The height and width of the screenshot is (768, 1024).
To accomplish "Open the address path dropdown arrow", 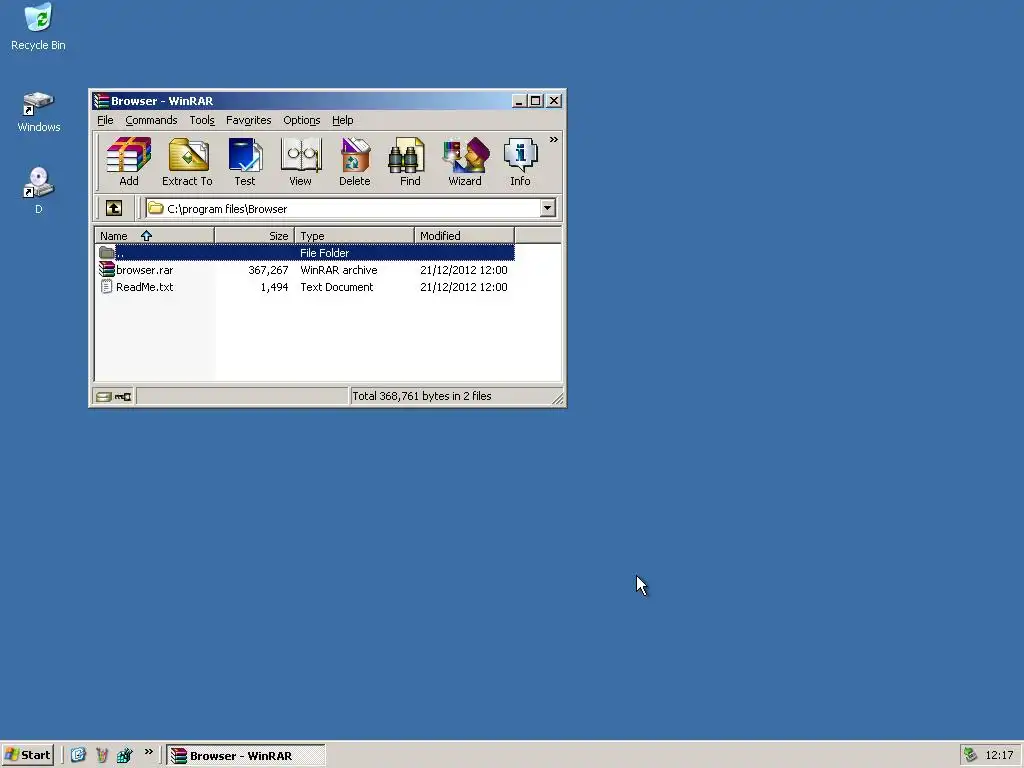I will click(547, 208).
